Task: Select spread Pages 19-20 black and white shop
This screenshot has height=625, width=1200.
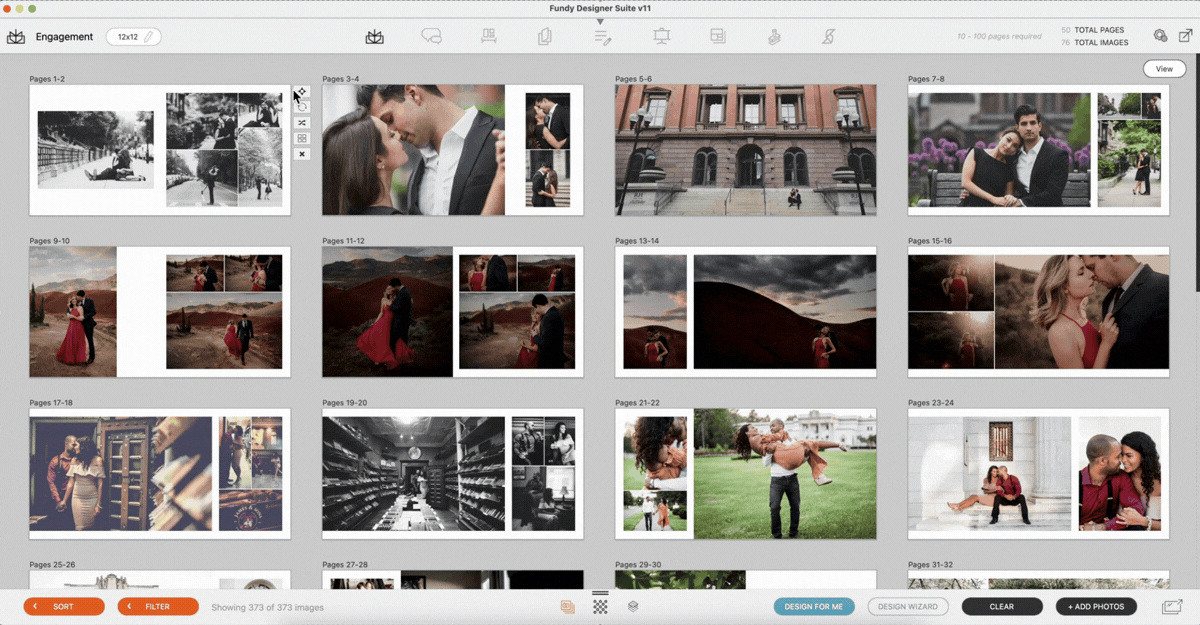Action: [453, 474]
